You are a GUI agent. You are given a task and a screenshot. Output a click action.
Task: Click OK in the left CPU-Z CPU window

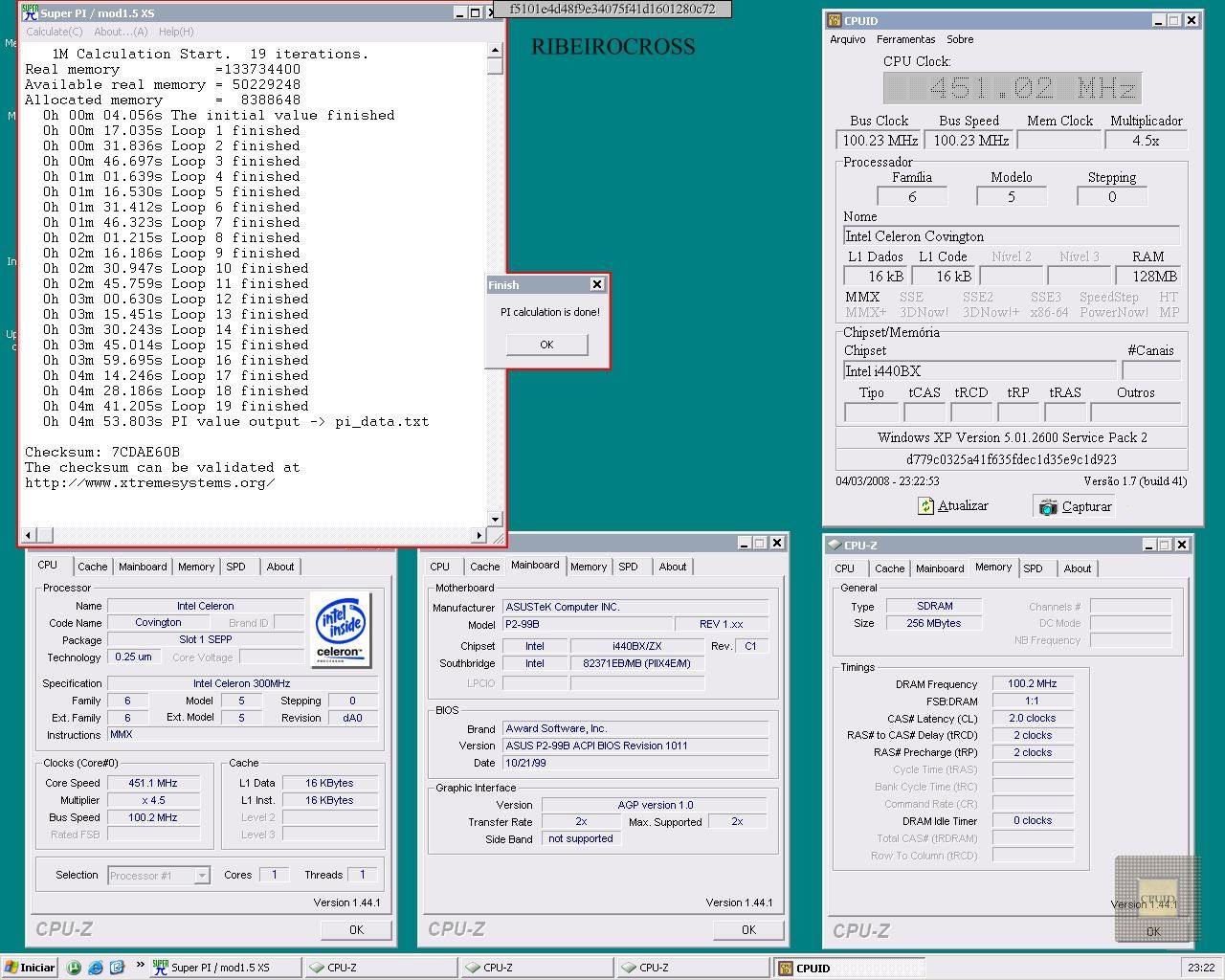(x=356, y=929)
